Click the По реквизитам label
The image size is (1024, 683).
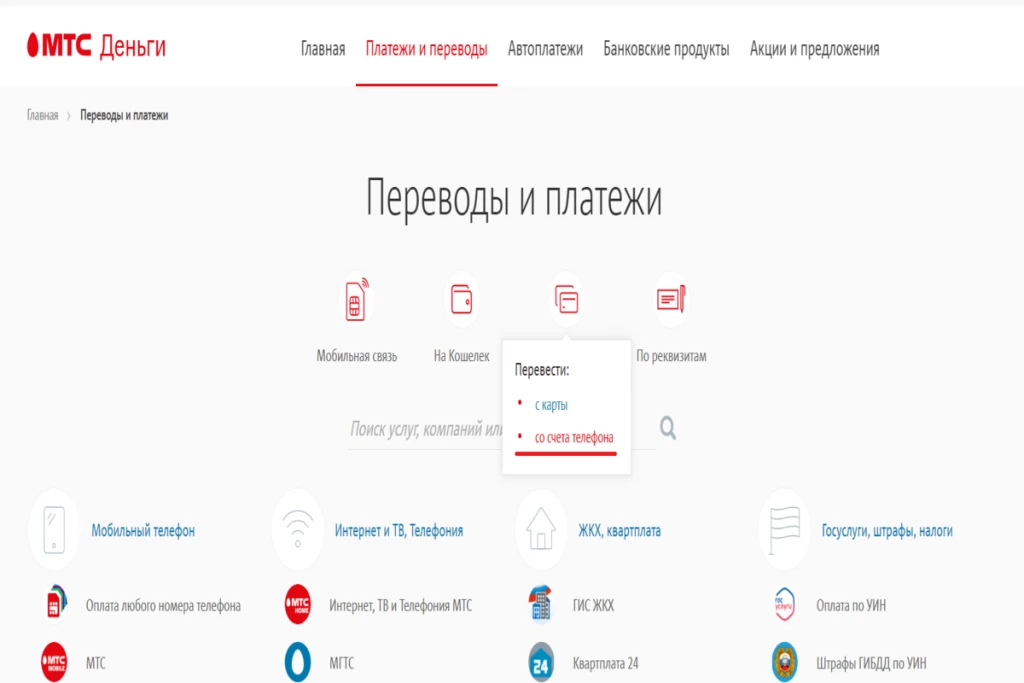tap(671, 357)
